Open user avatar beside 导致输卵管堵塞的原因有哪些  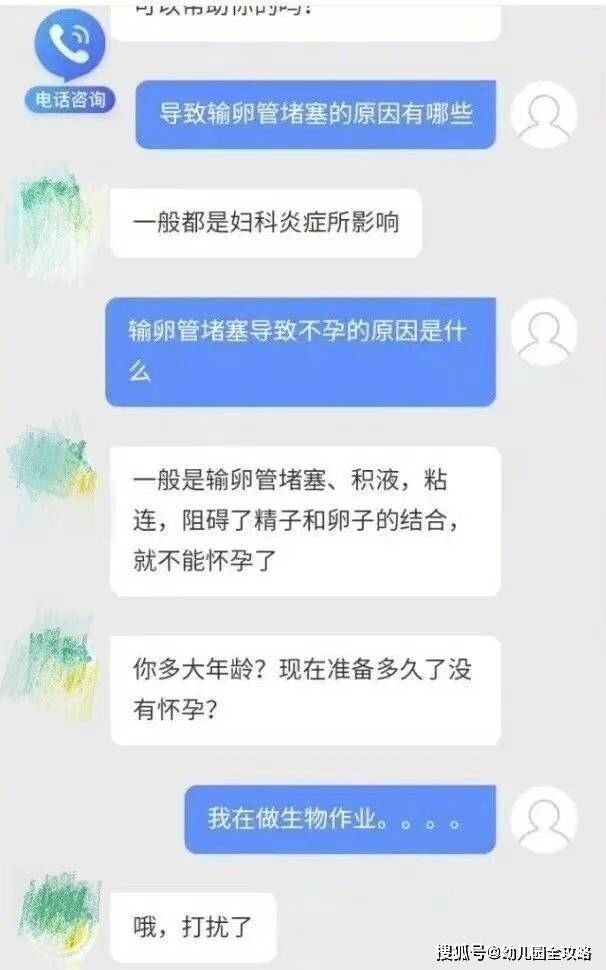(x=544, y=114)
